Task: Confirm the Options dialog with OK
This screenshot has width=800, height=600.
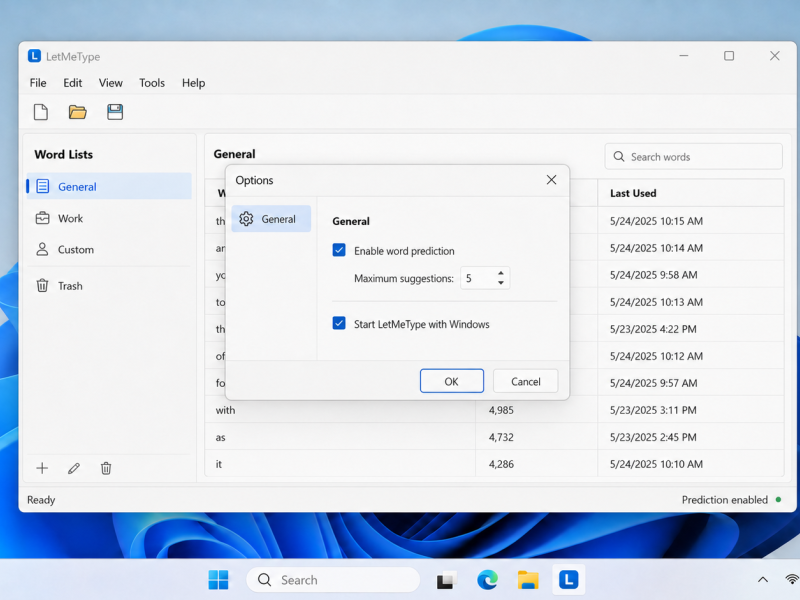Action: pyautogui.click(x=452, y=381)
